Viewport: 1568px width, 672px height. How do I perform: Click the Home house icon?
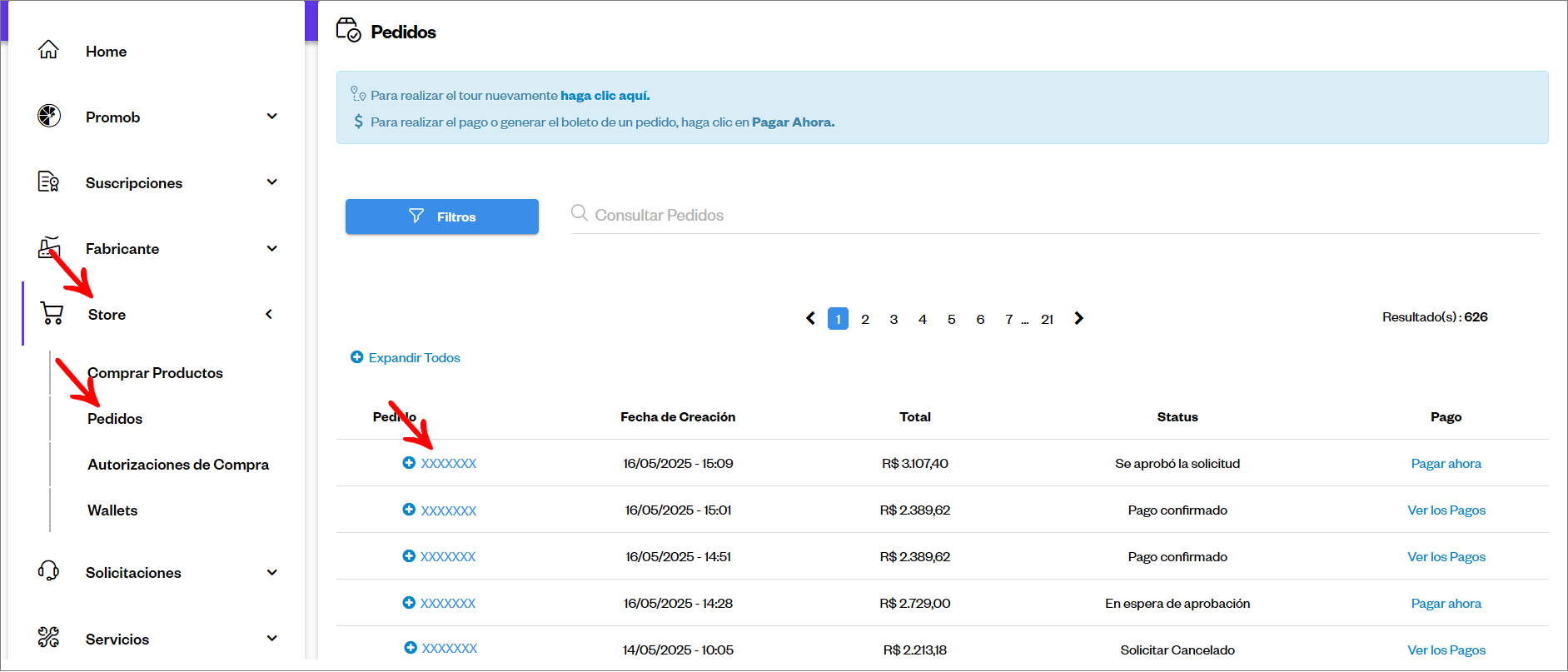48,50
